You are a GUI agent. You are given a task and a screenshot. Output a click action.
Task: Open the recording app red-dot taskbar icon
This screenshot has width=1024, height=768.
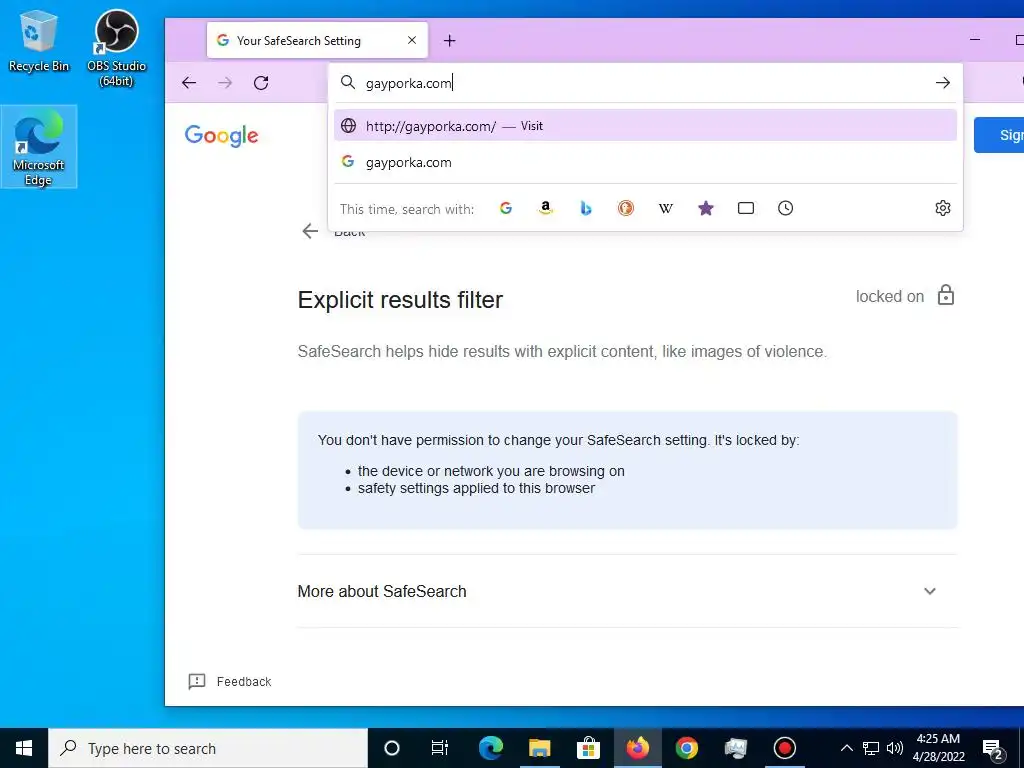(784, 748)
